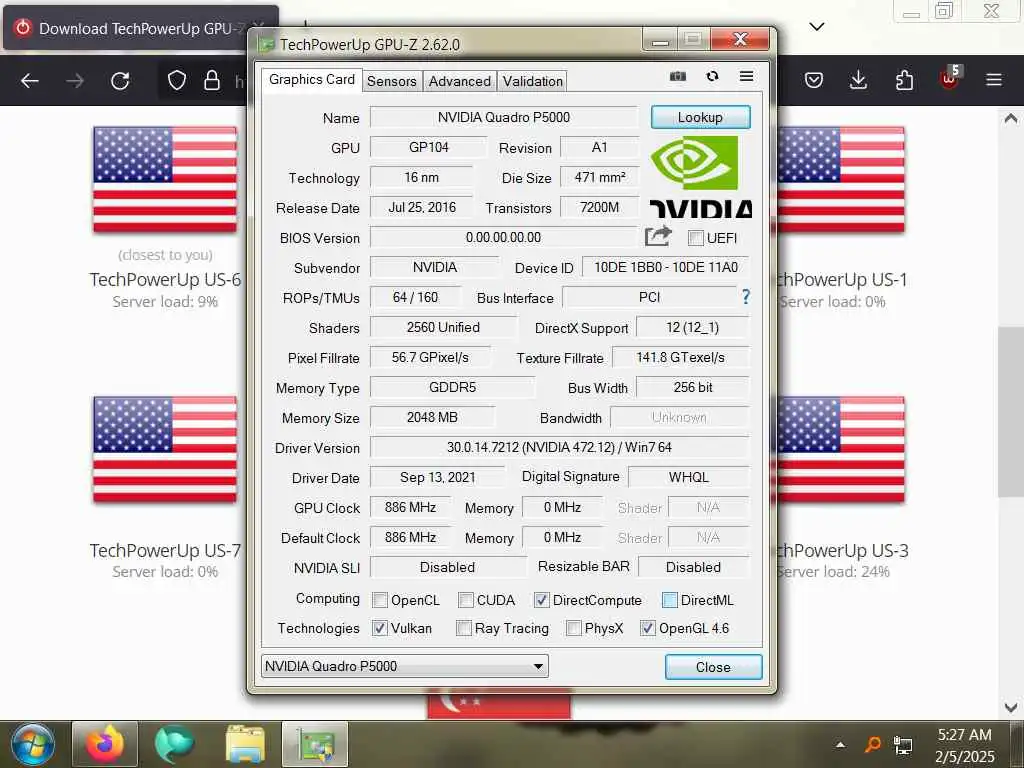The height and width of the screenshot is (768, 1024).
Task: Click the GPU-Z refresh icon
Action: point(712,76)
